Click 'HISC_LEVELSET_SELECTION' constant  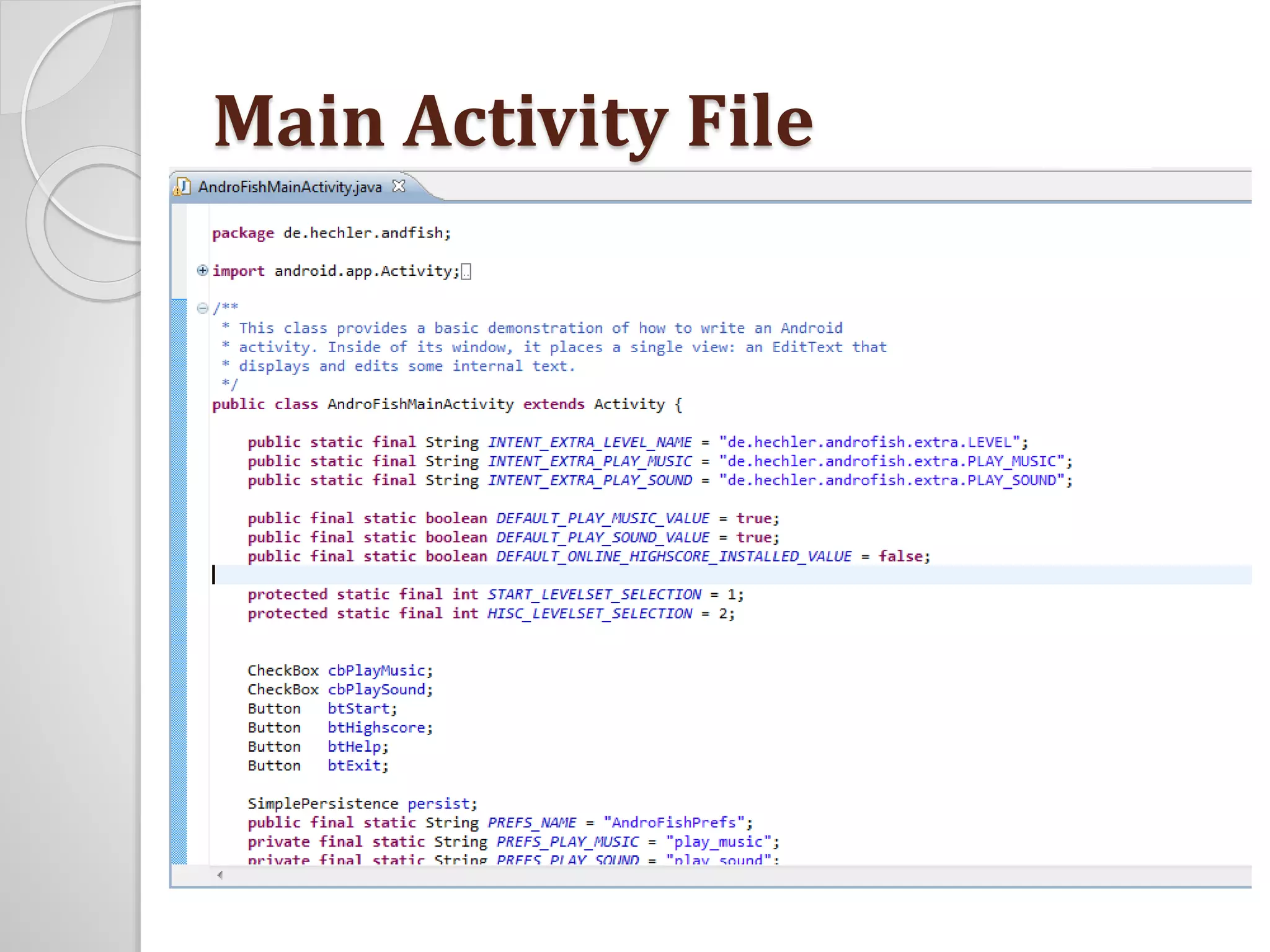[x=589, y=614]
